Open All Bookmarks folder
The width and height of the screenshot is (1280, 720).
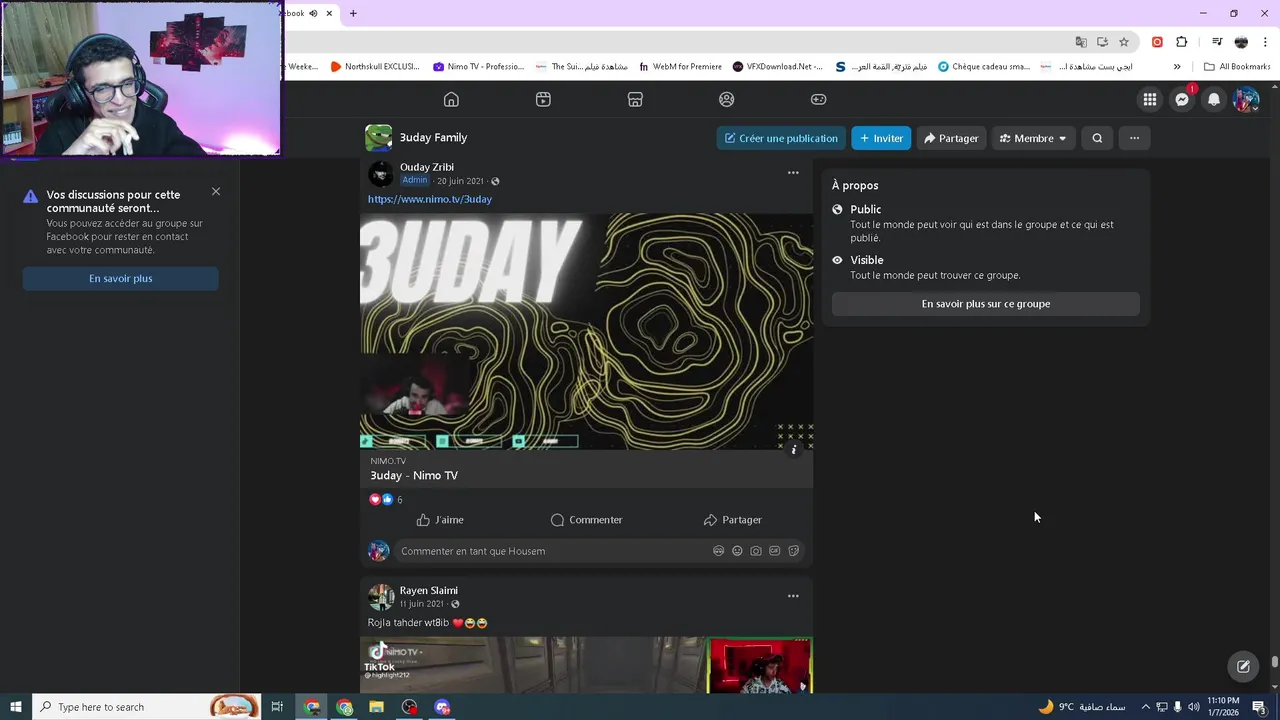pos(1237,67)
